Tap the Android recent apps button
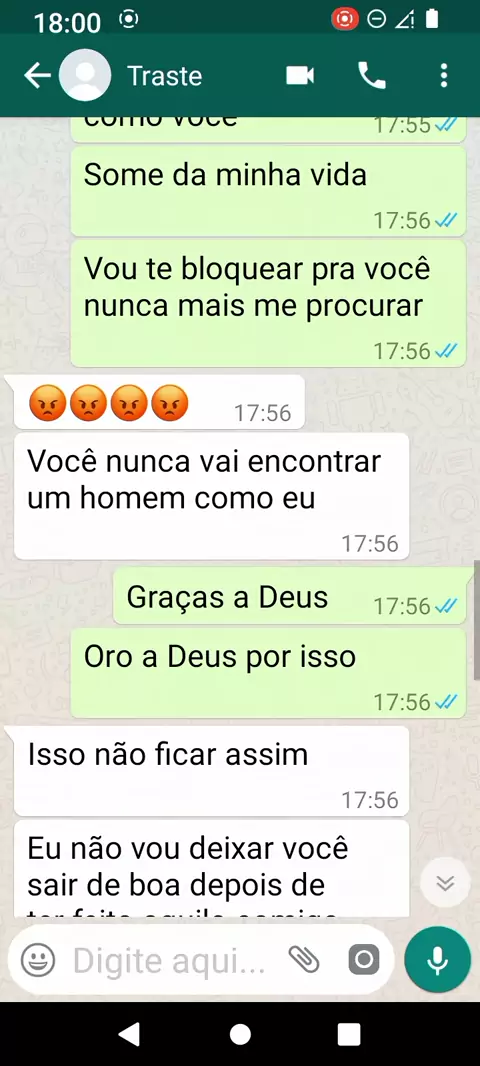The image size is (480, 1066). (349, 1034)
